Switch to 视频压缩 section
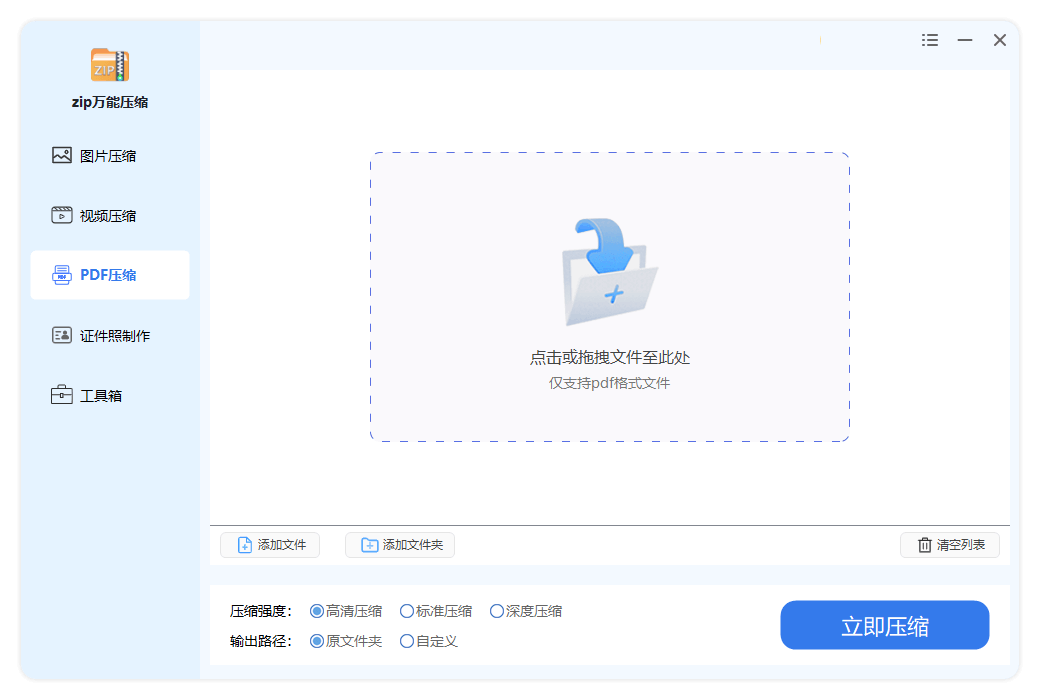Image resolution: width=1040 pixels, height=700 pixels. 109,216
